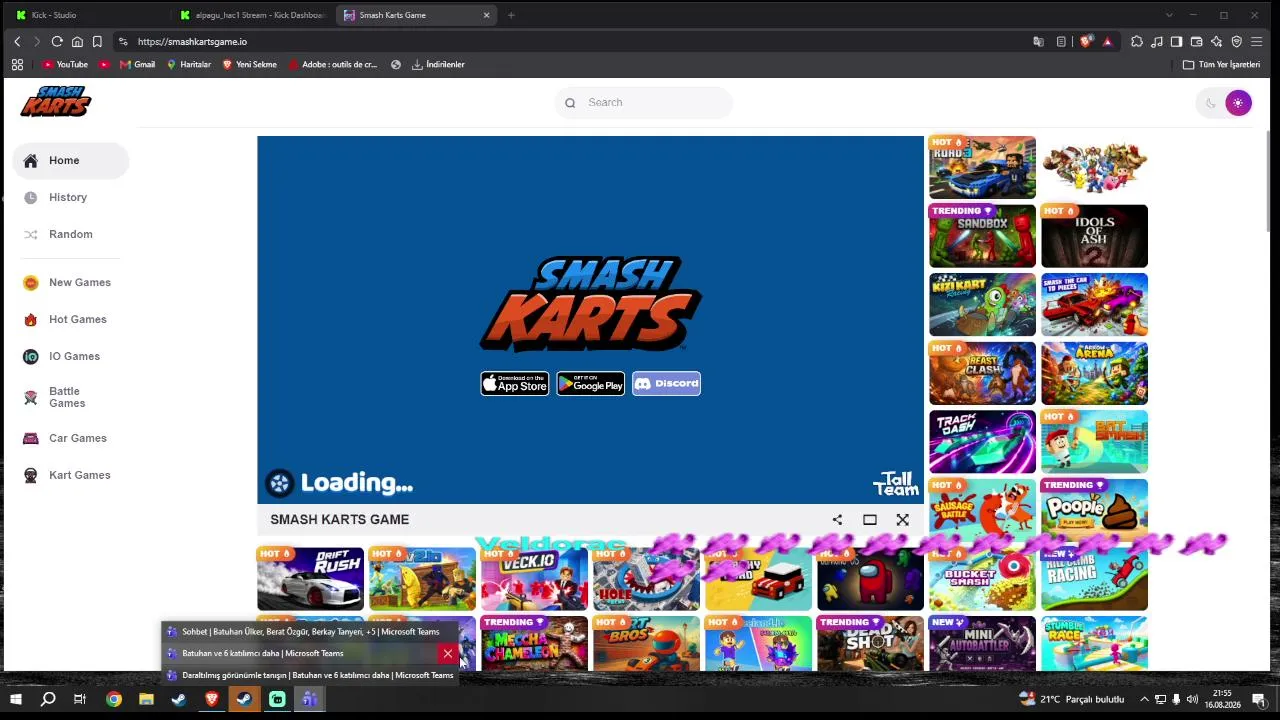Image resolution: width=1280 pixels, height=720 pixels.
Task: Open the Tüm Yer İşaretleri folder
Action: tap(1221, 65)
